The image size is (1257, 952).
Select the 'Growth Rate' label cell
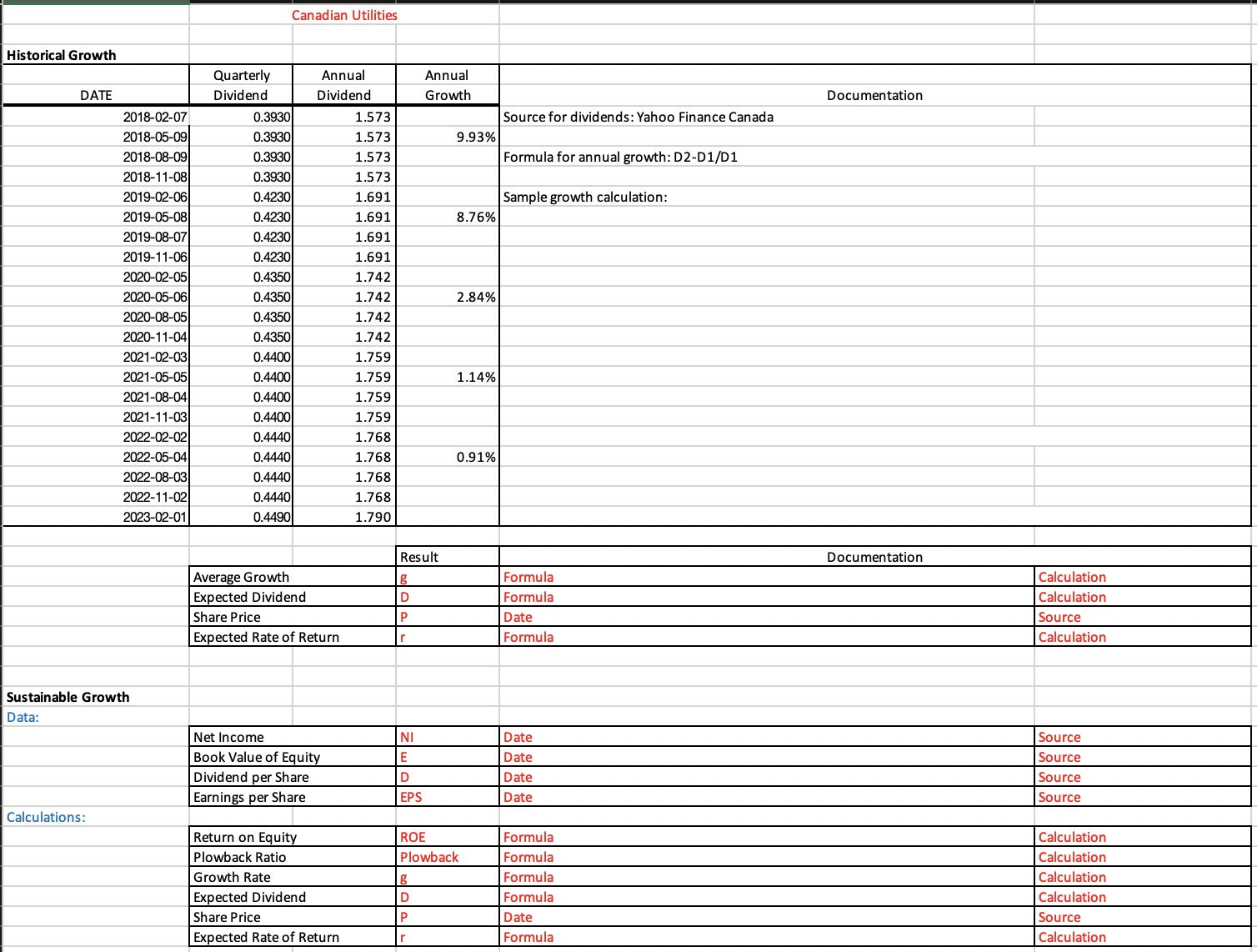point(293,877)
